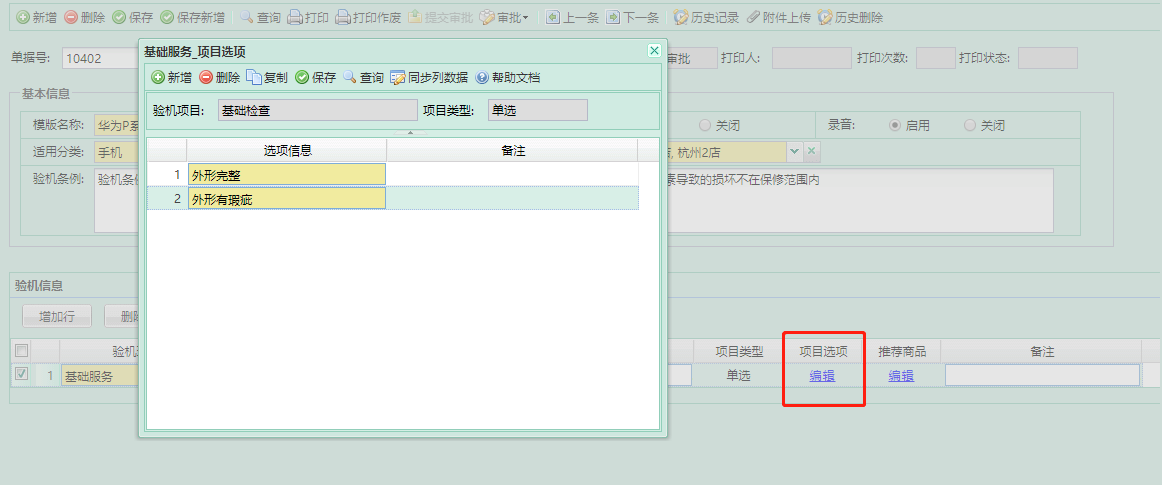1162x485 pixels.
Task: Click the 打印作废 toolbar button
Action: (368, 18)
